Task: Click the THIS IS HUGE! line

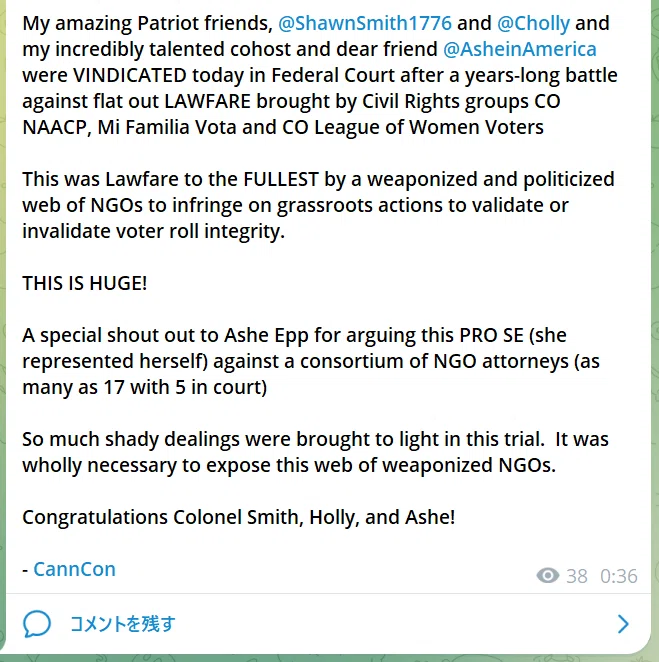Action: coord(84,283)
